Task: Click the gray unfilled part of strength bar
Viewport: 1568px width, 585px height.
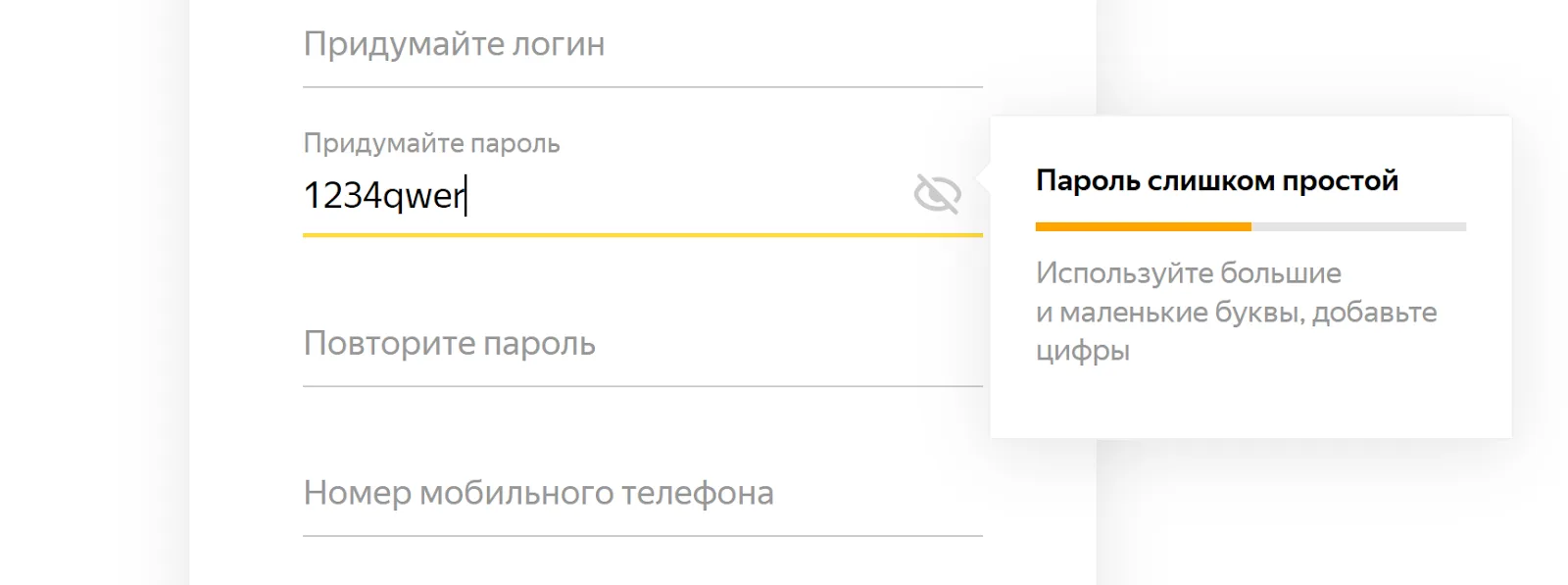Action: pos(1358,226)
